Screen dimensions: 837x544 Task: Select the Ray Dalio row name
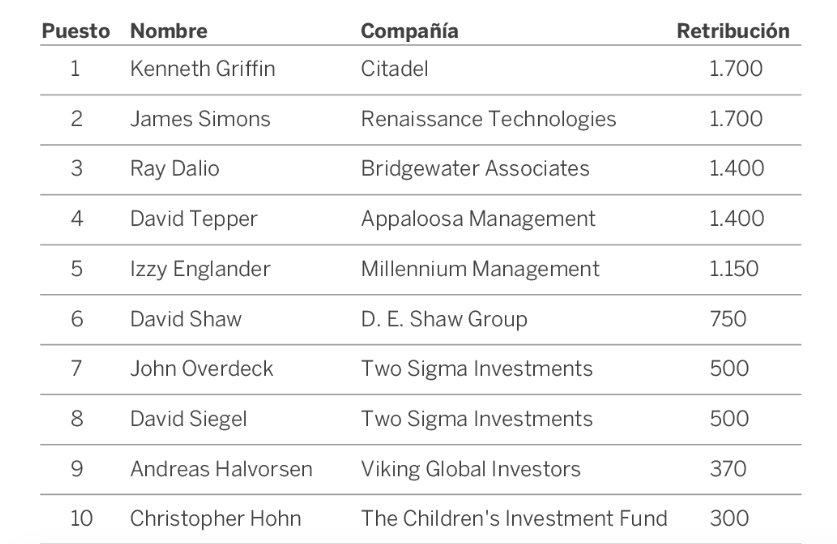(x=174, y=168)
